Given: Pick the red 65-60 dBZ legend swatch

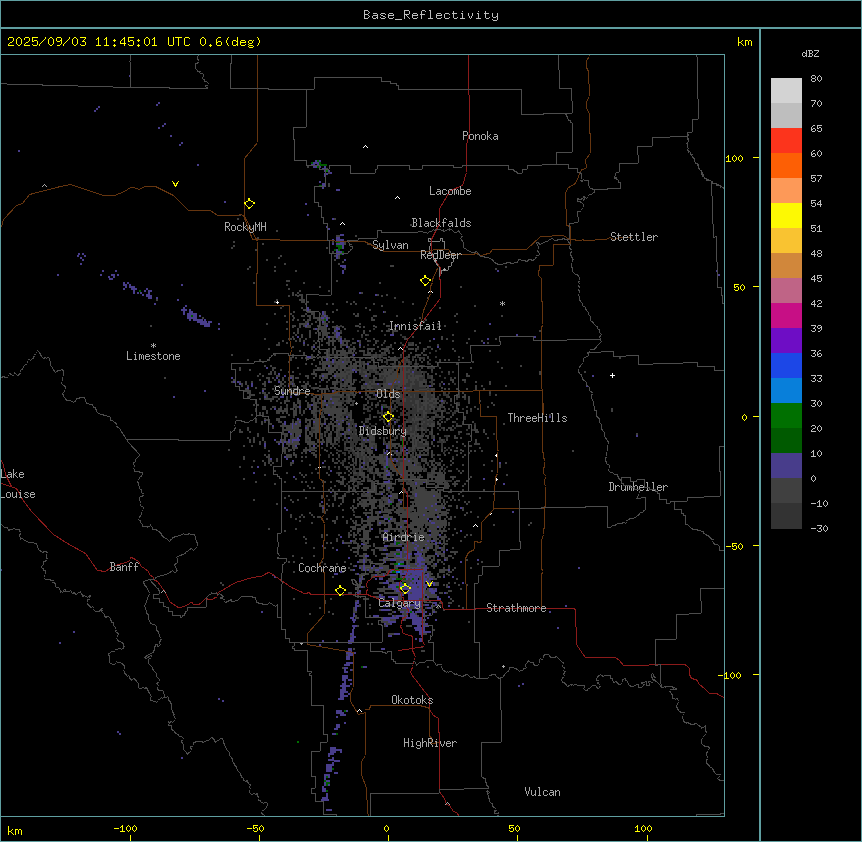Looking at the screenshot, I should 786,141.
